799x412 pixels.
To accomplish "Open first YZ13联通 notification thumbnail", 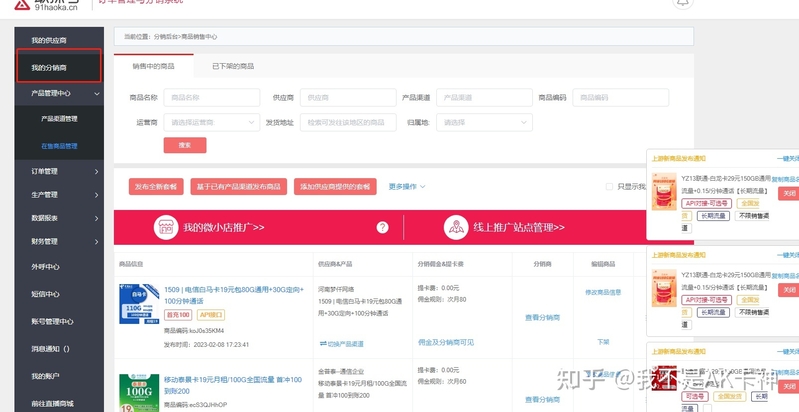I will coord(664,191).
